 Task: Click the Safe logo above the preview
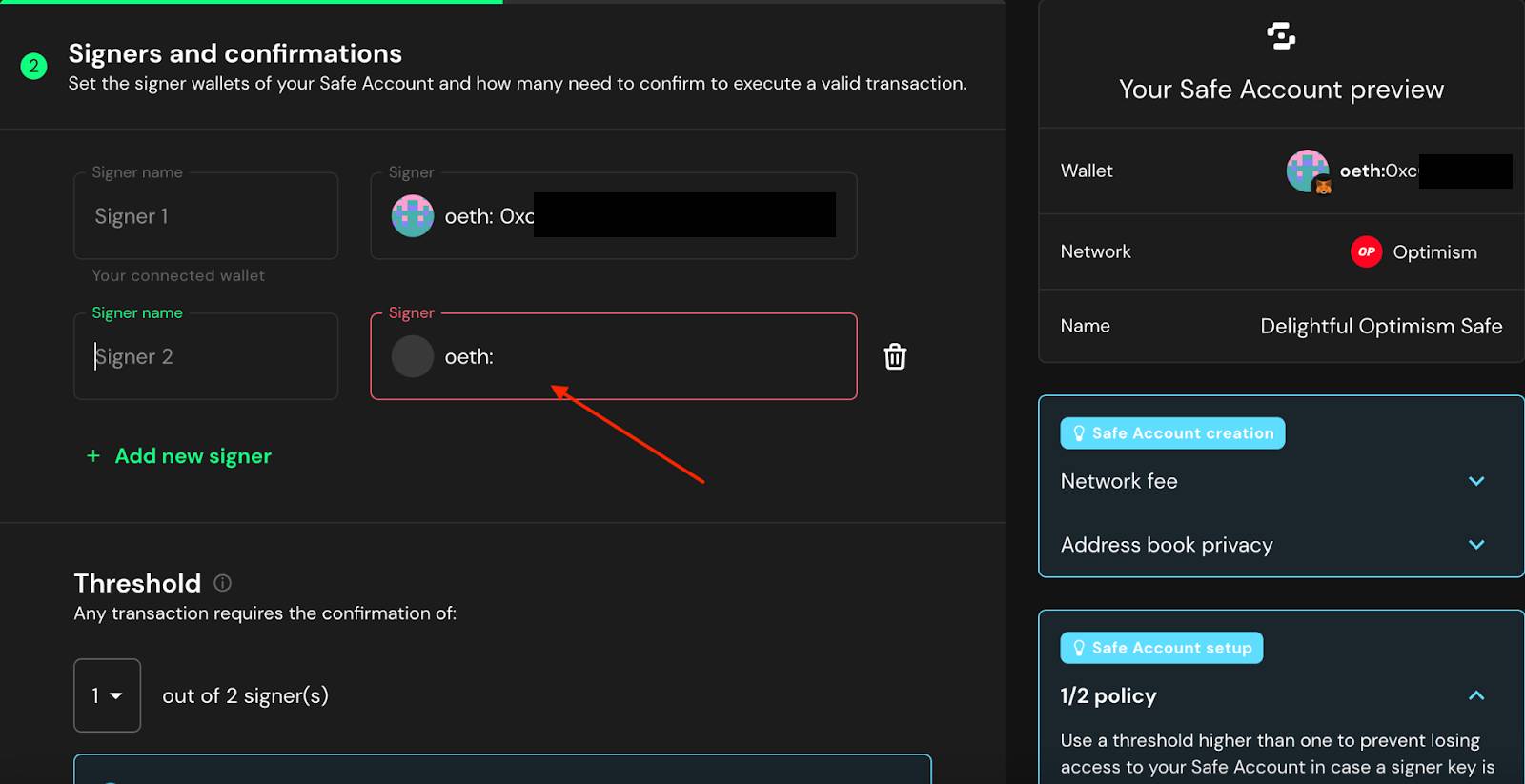point(1281,36)
